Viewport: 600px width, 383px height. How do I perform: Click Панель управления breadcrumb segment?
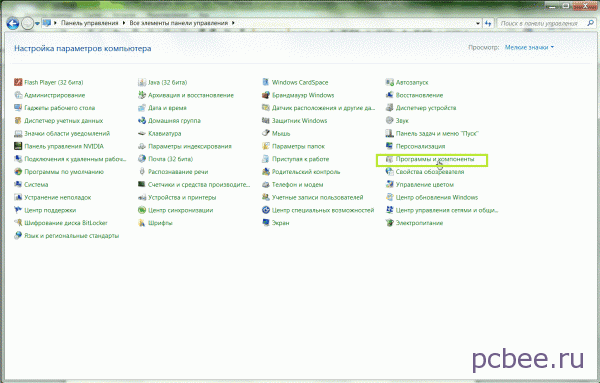tap(90, 23)
